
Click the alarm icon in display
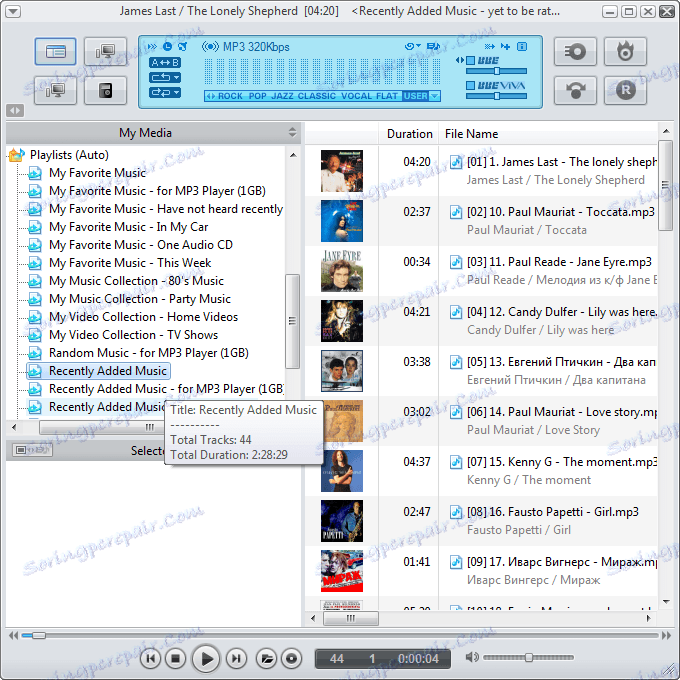[x=183, y=46]
